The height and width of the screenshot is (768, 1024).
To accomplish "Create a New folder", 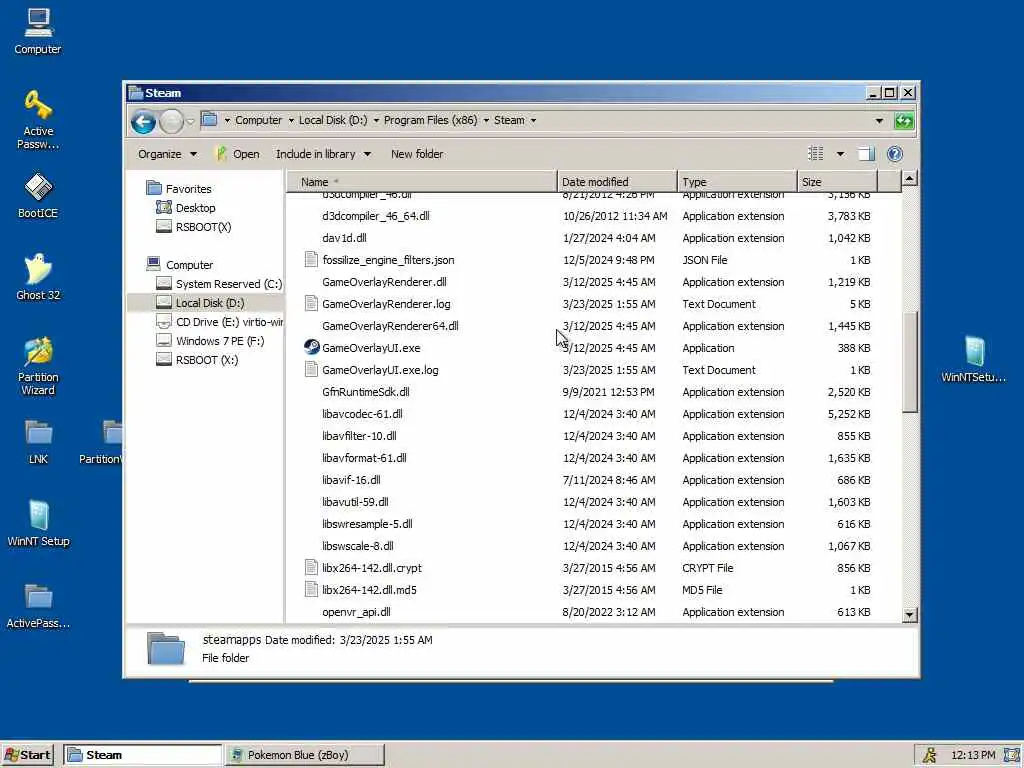I will tap(417, 154).
